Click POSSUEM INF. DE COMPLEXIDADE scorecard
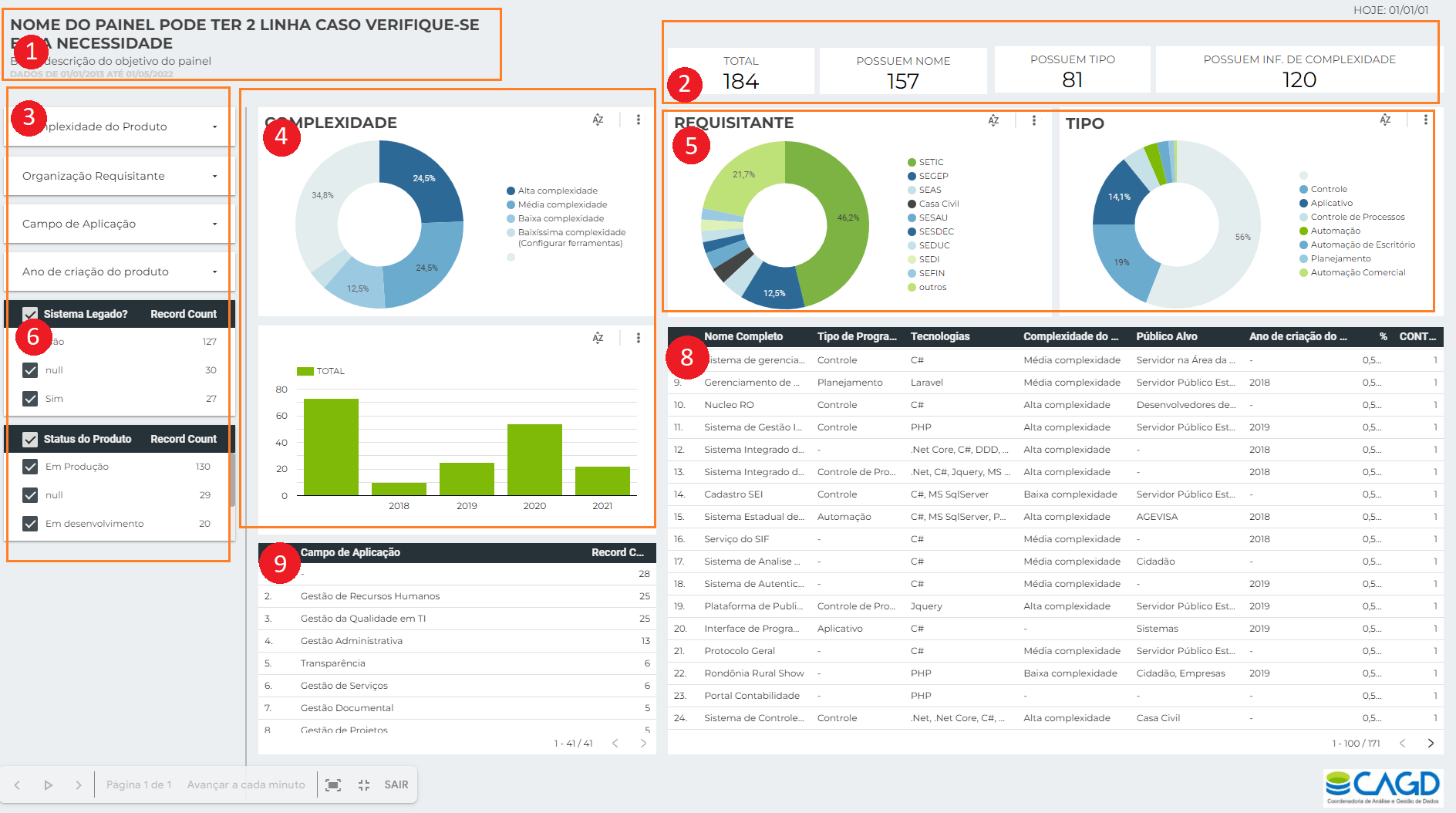1456x813 pixels. tap(1299, 71)
